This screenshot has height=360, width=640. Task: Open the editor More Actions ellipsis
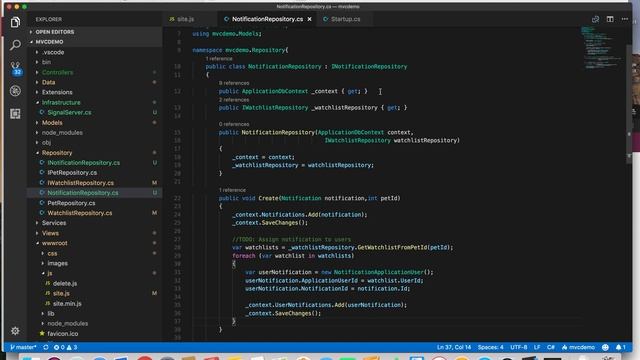(x=624, y=19)
